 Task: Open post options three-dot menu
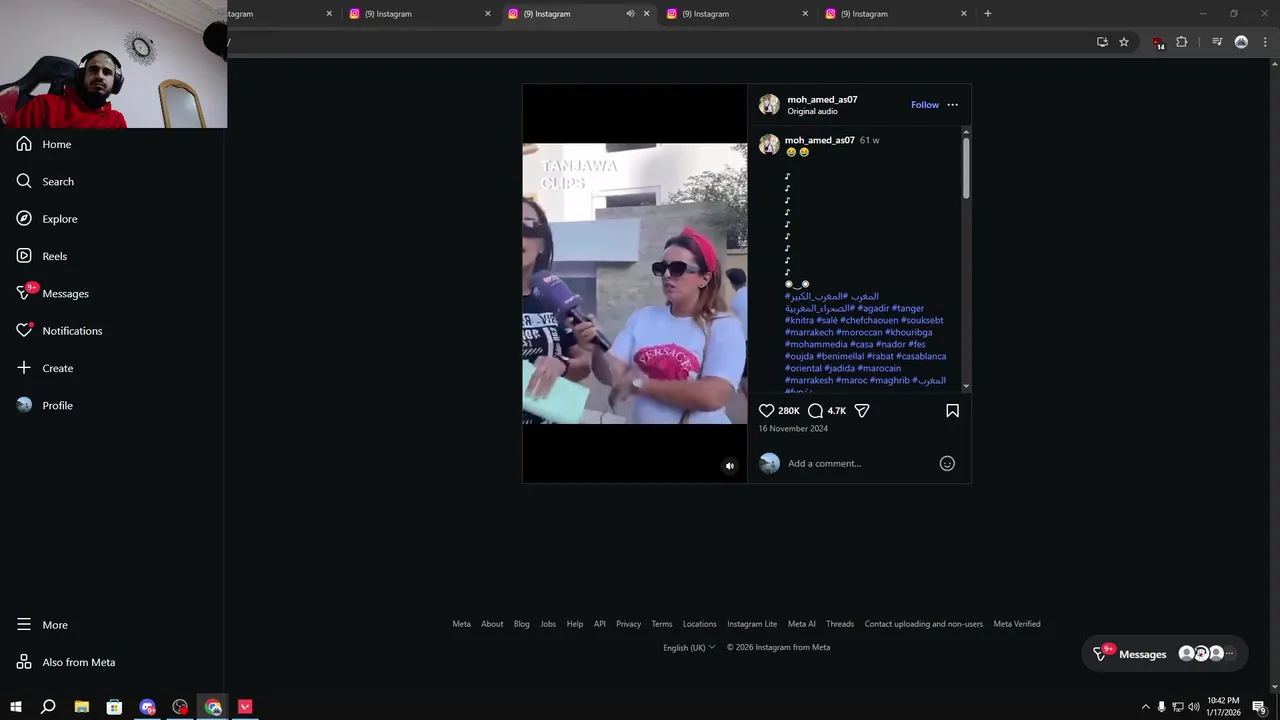(952, 105)
